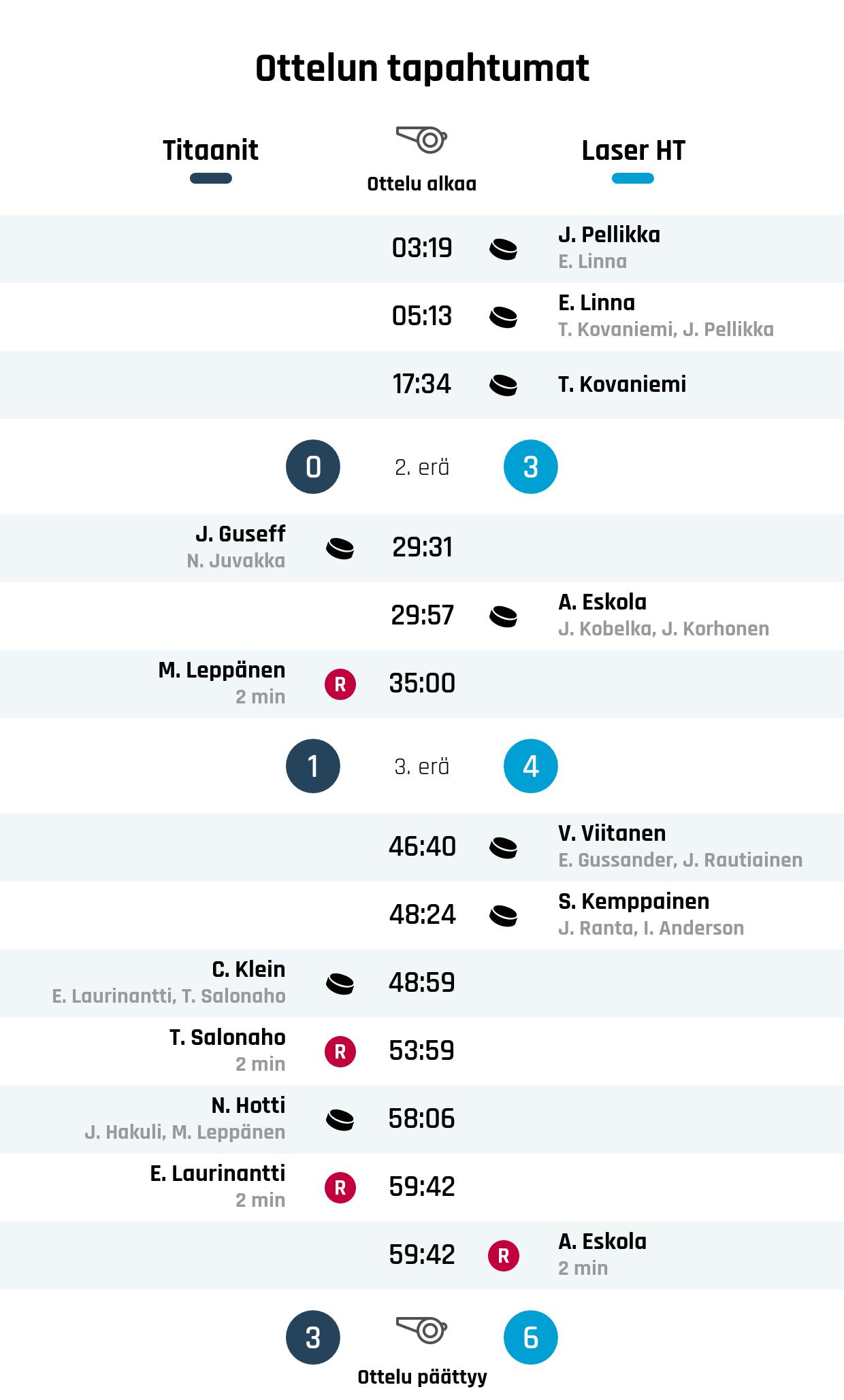The width and height of the screenshot is (844, 1400).
Task: Click the puck icon beside J. Guseff
Action: [340, 548]
